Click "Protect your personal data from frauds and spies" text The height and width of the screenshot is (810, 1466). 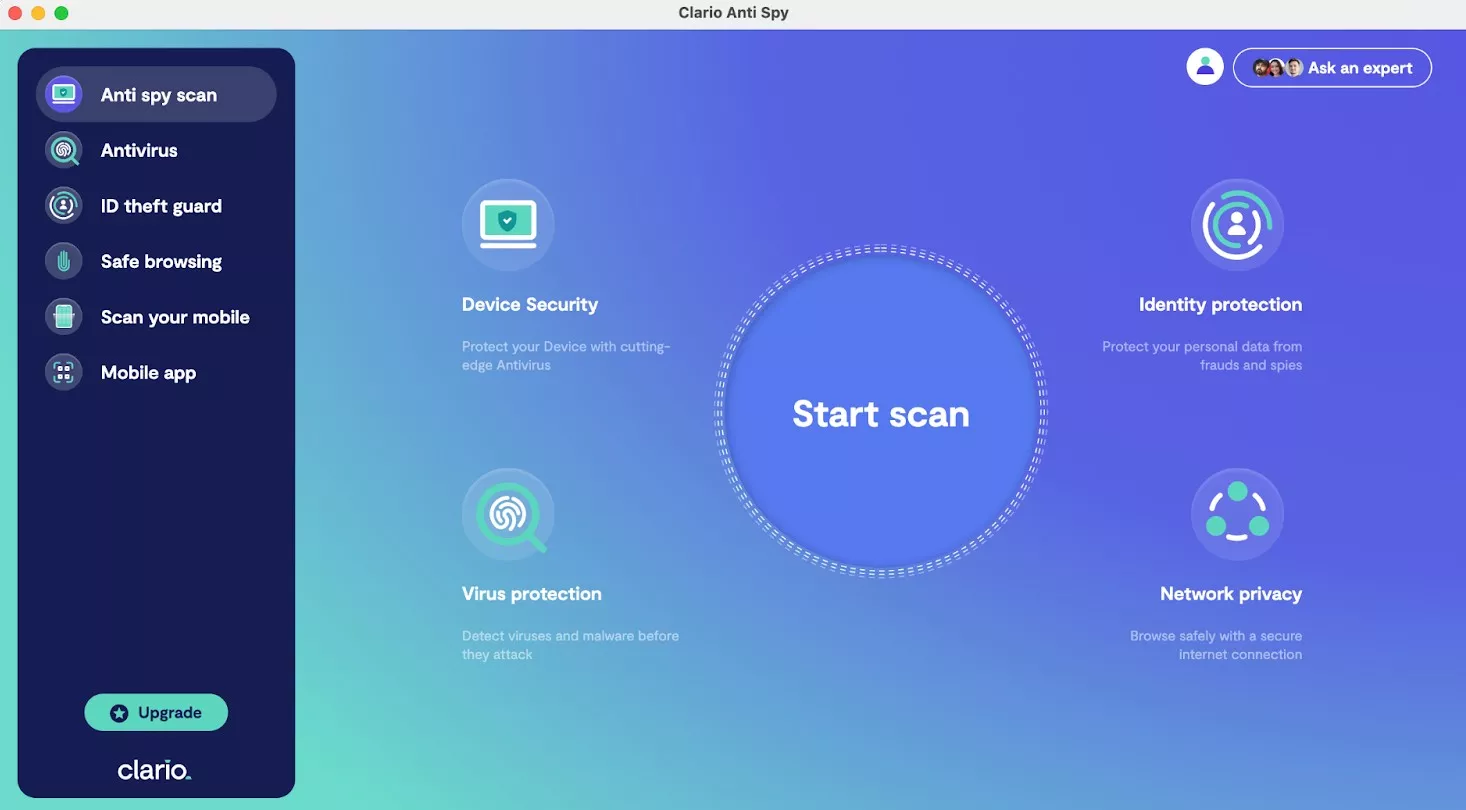point(1202,356)
